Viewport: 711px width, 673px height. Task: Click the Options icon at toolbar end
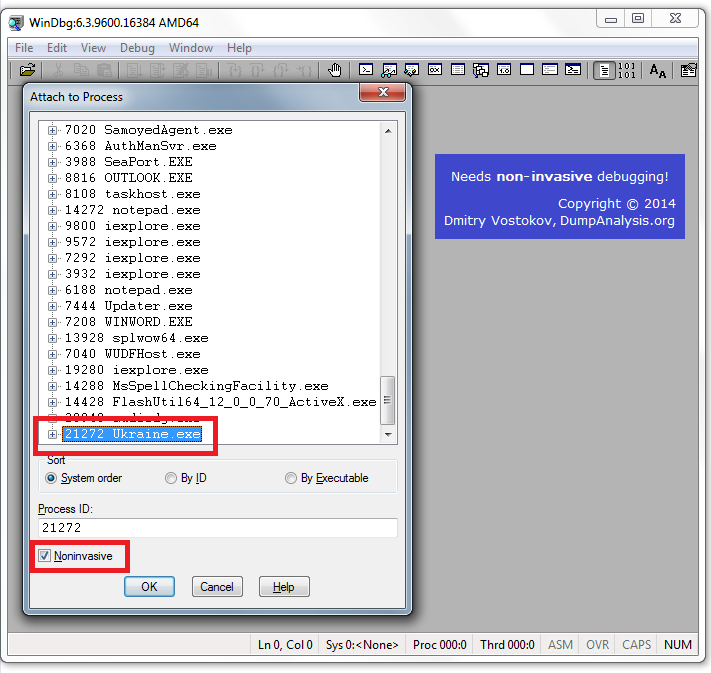pos(688,71)
